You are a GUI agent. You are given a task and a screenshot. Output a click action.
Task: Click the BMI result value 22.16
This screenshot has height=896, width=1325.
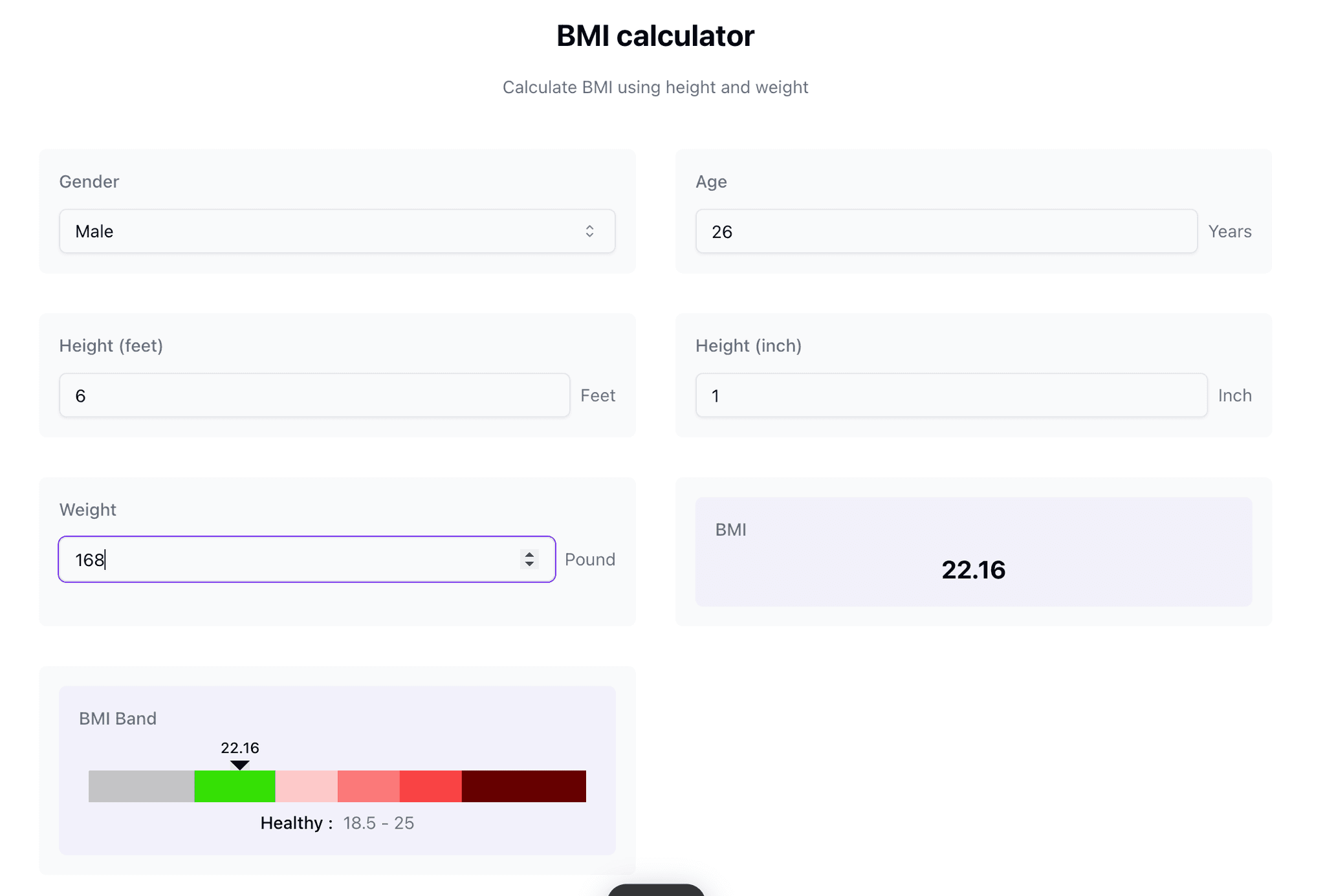coord(974,570)
